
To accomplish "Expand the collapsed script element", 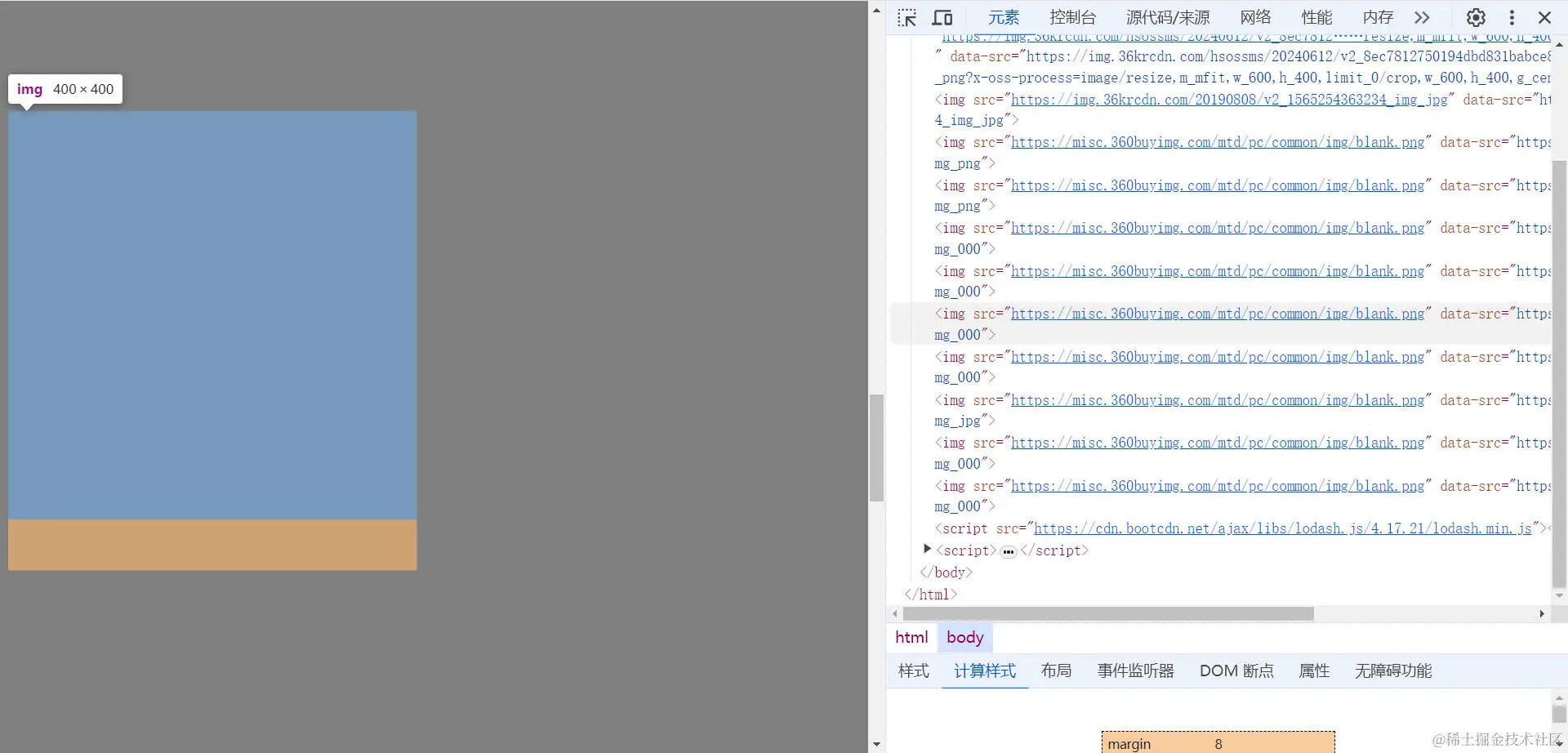I will [967, 550].
